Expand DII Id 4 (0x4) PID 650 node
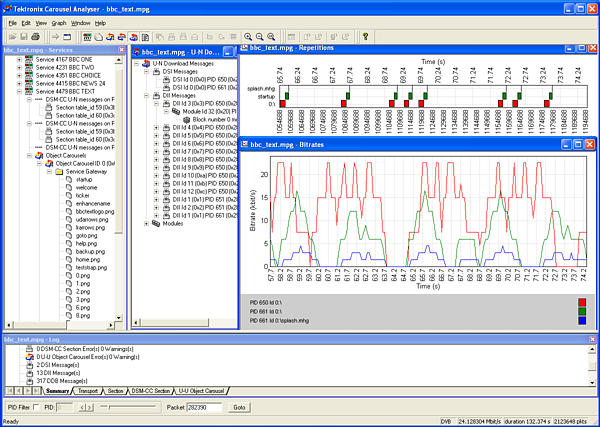Viewport: 600px width, 427px height. click(x=157, y=127)
